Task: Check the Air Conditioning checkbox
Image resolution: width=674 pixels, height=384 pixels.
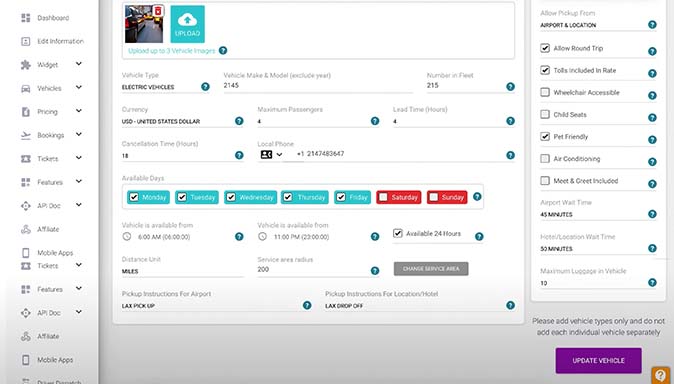Action: tap(545, 159)
